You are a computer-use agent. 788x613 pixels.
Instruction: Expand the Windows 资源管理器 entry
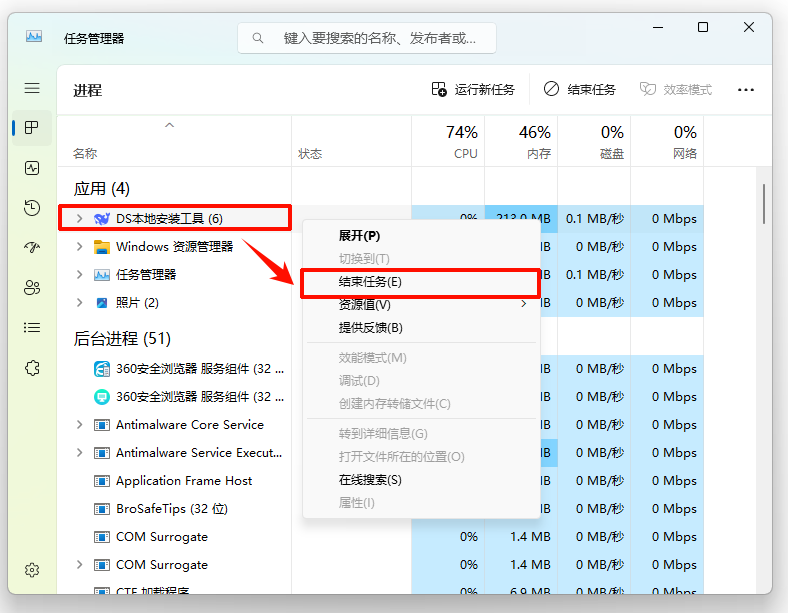click(80, 246)
